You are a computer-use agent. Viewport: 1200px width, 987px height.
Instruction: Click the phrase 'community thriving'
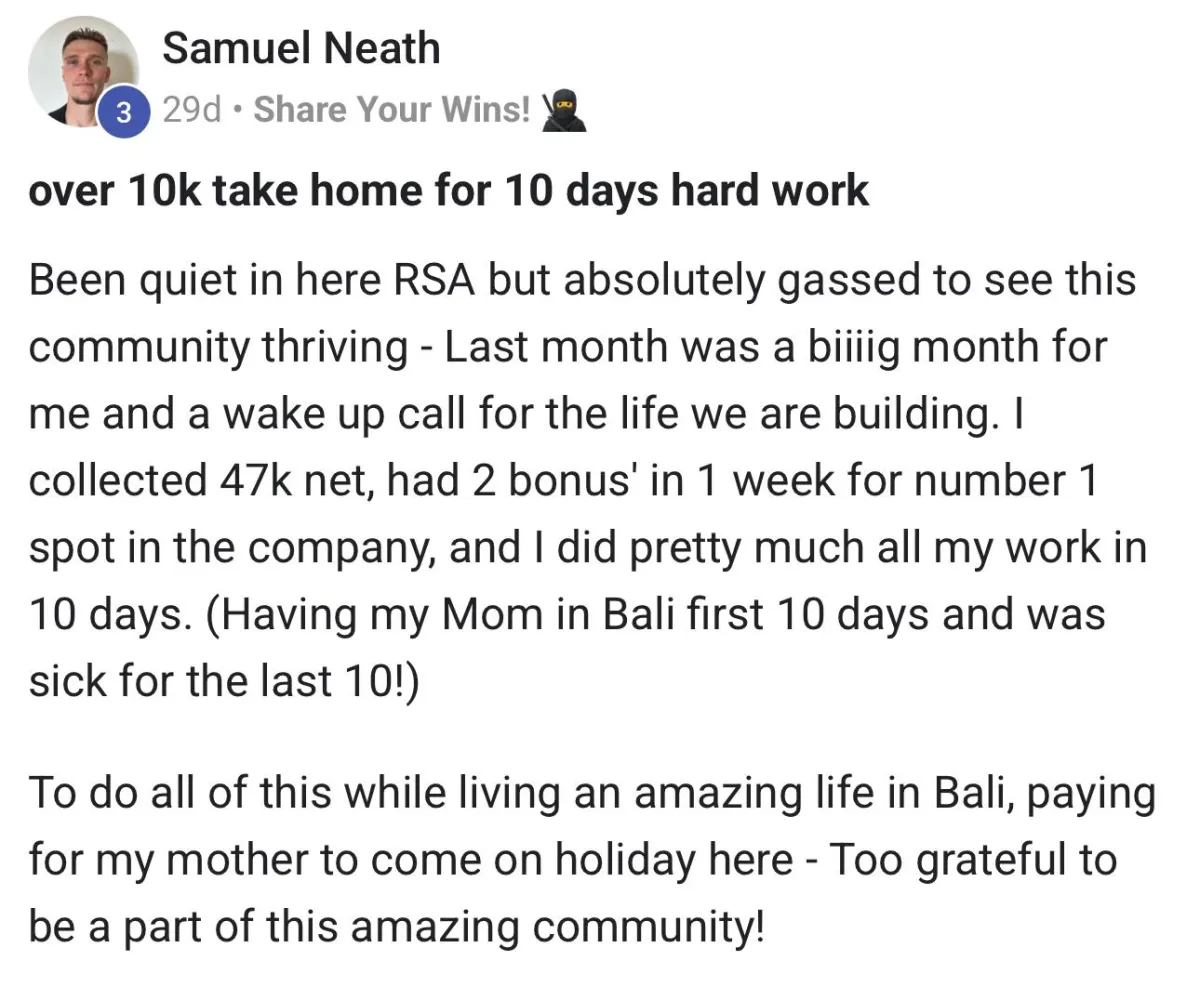click(218, 348)
